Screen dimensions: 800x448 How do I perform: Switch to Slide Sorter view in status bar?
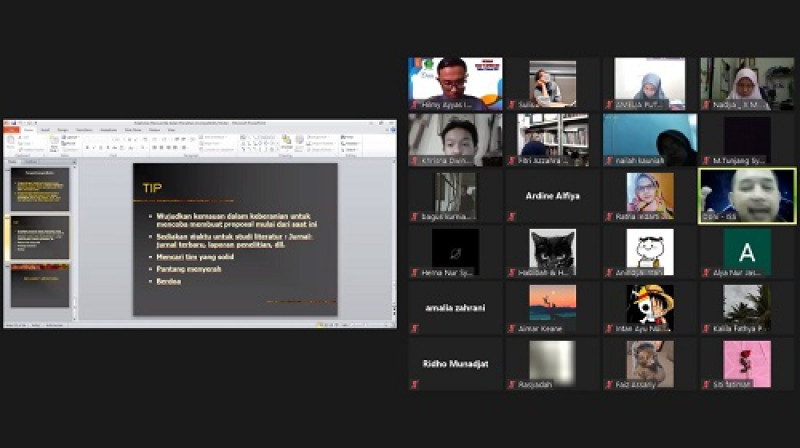click(x=325, y=324)
